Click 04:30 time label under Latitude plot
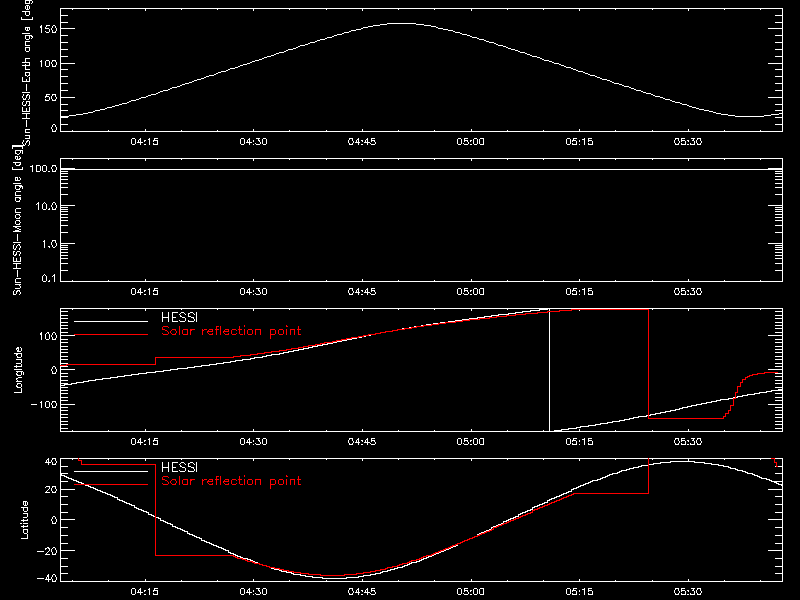The height and width of the screenshot is (600, 800). pos(253,592)
